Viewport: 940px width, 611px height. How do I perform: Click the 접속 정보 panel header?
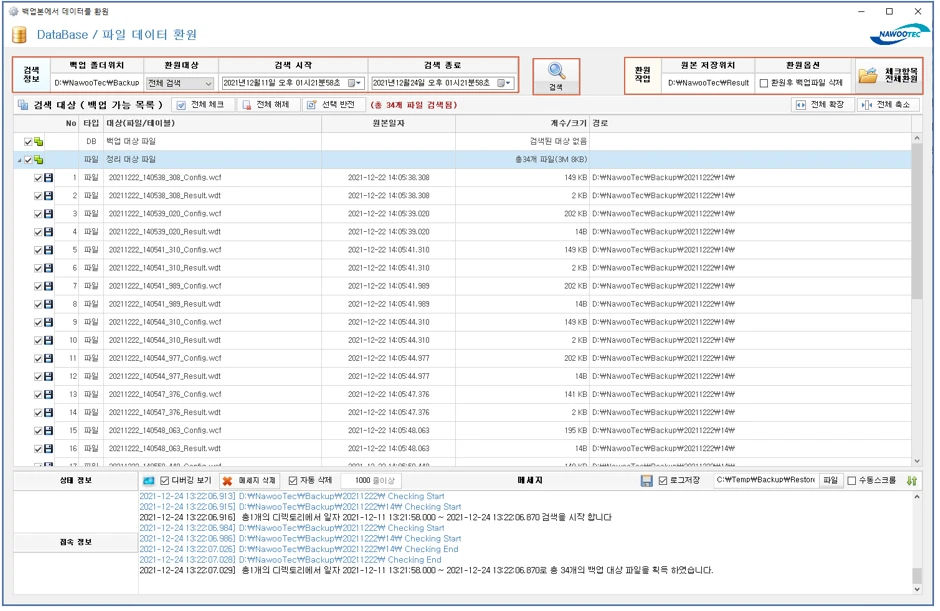[x=76, y=542]
